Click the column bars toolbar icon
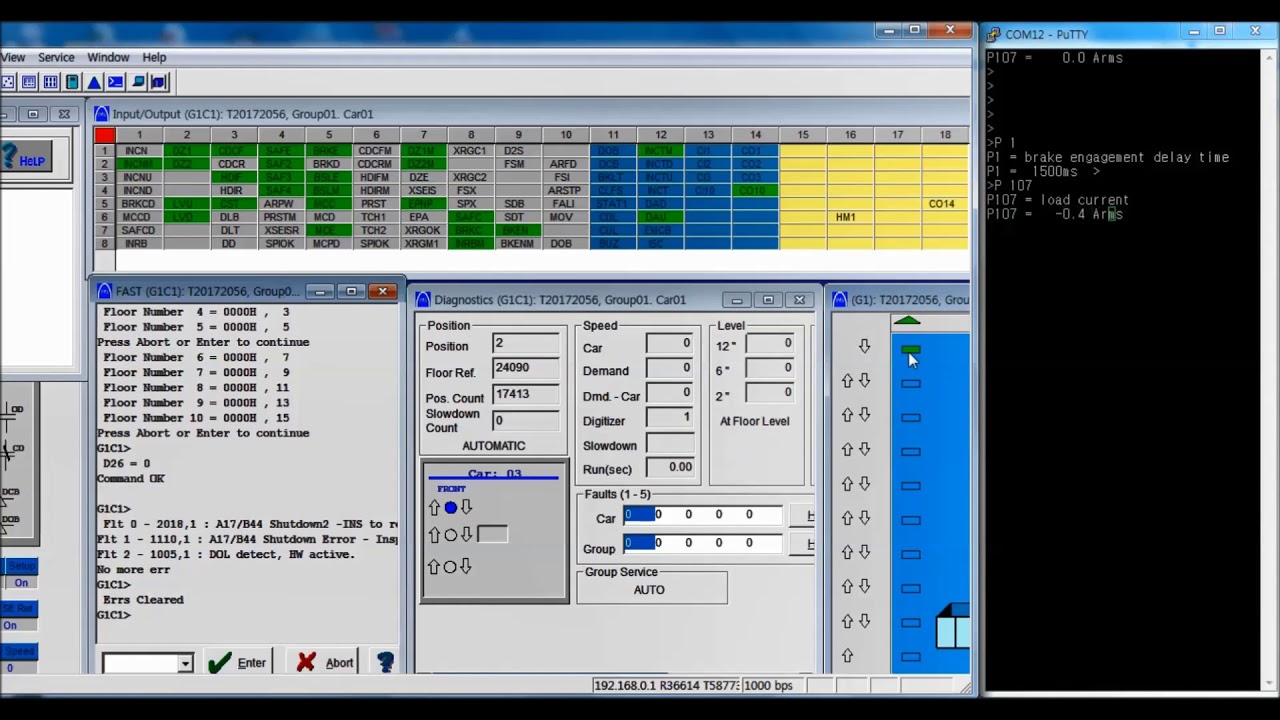This screenshot has width=1280, height=720. 50,82
